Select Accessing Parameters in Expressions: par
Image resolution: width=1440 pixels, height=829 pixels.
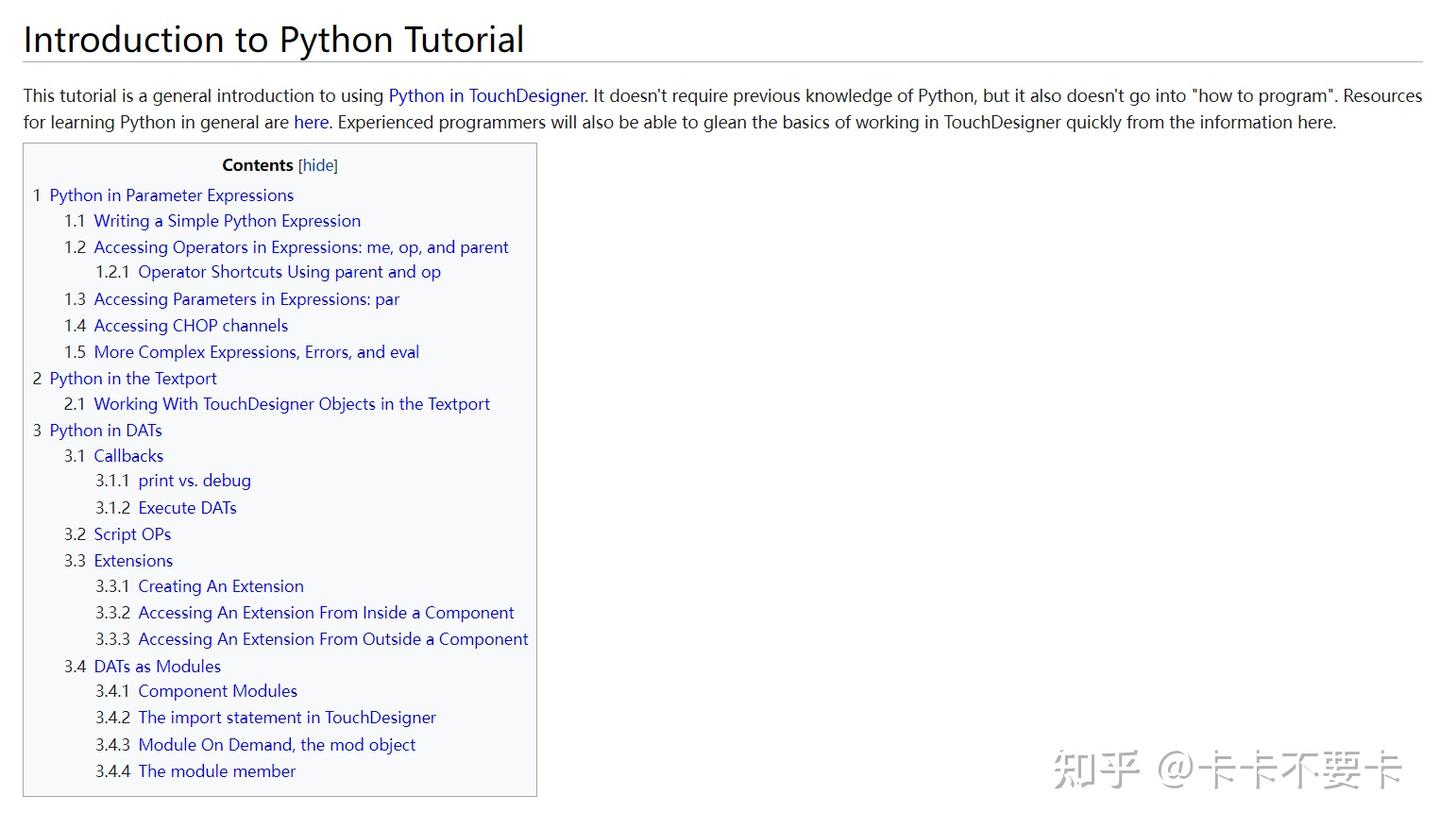246,299
